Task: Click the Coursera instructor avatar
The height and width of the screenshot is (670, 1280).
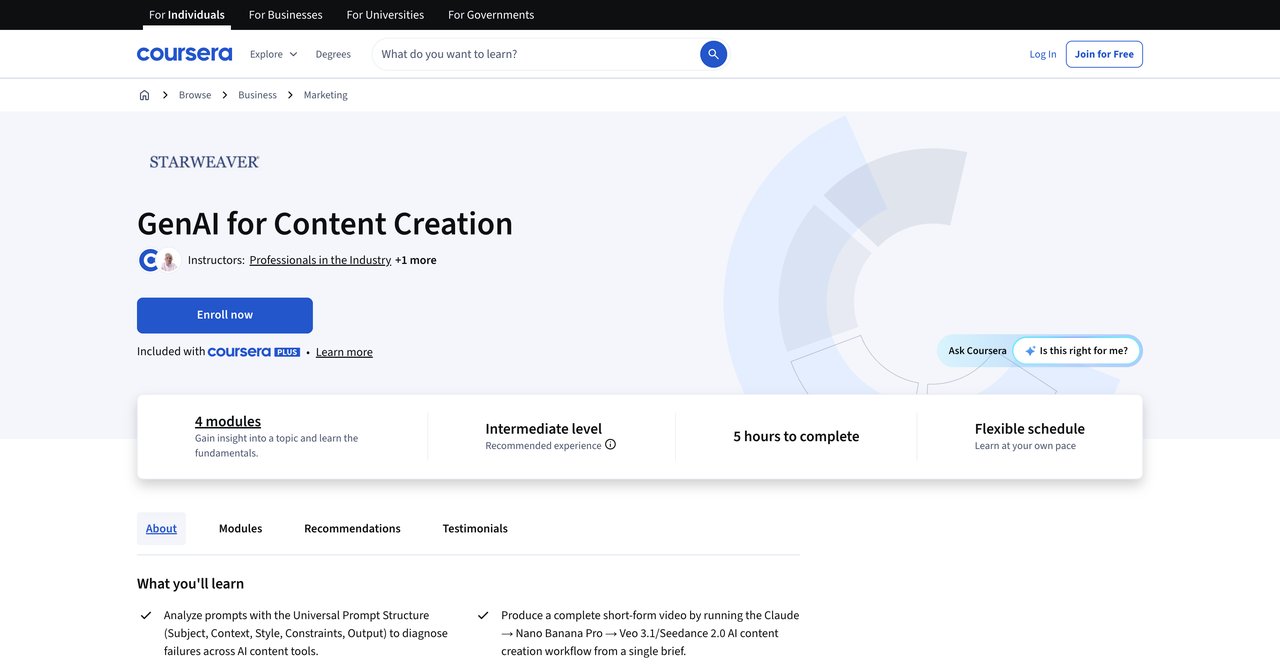Action: point(149,260)
